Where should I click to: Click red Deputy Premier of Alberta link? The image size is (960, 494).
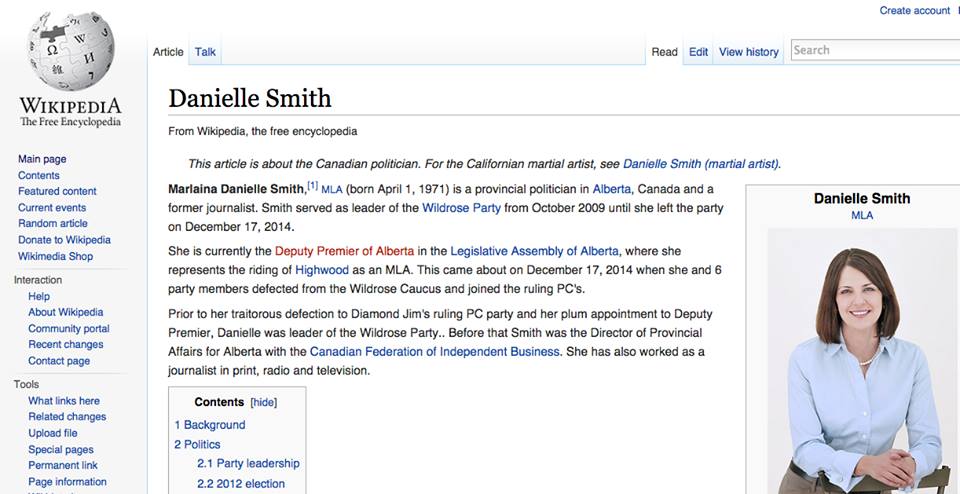point(345,251)
